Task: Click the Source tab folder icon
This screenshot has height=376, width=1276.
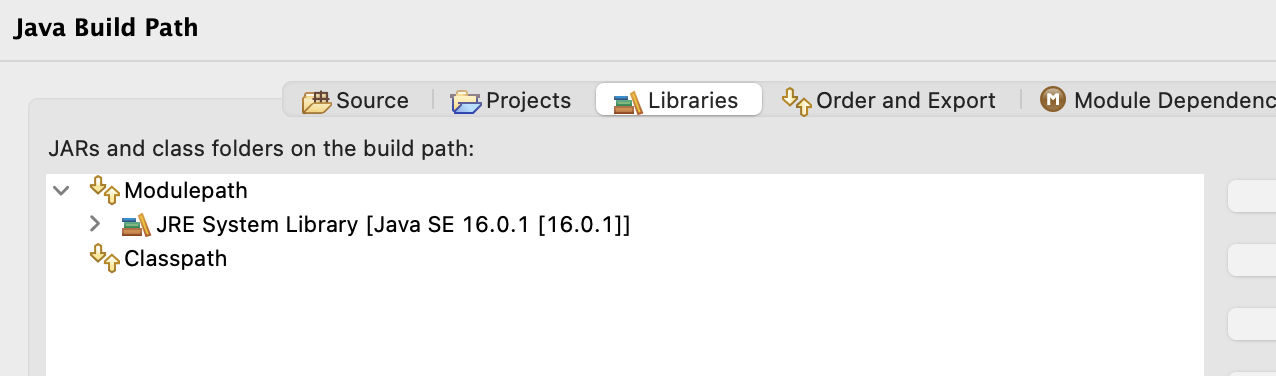Action: tap(316, 101)
